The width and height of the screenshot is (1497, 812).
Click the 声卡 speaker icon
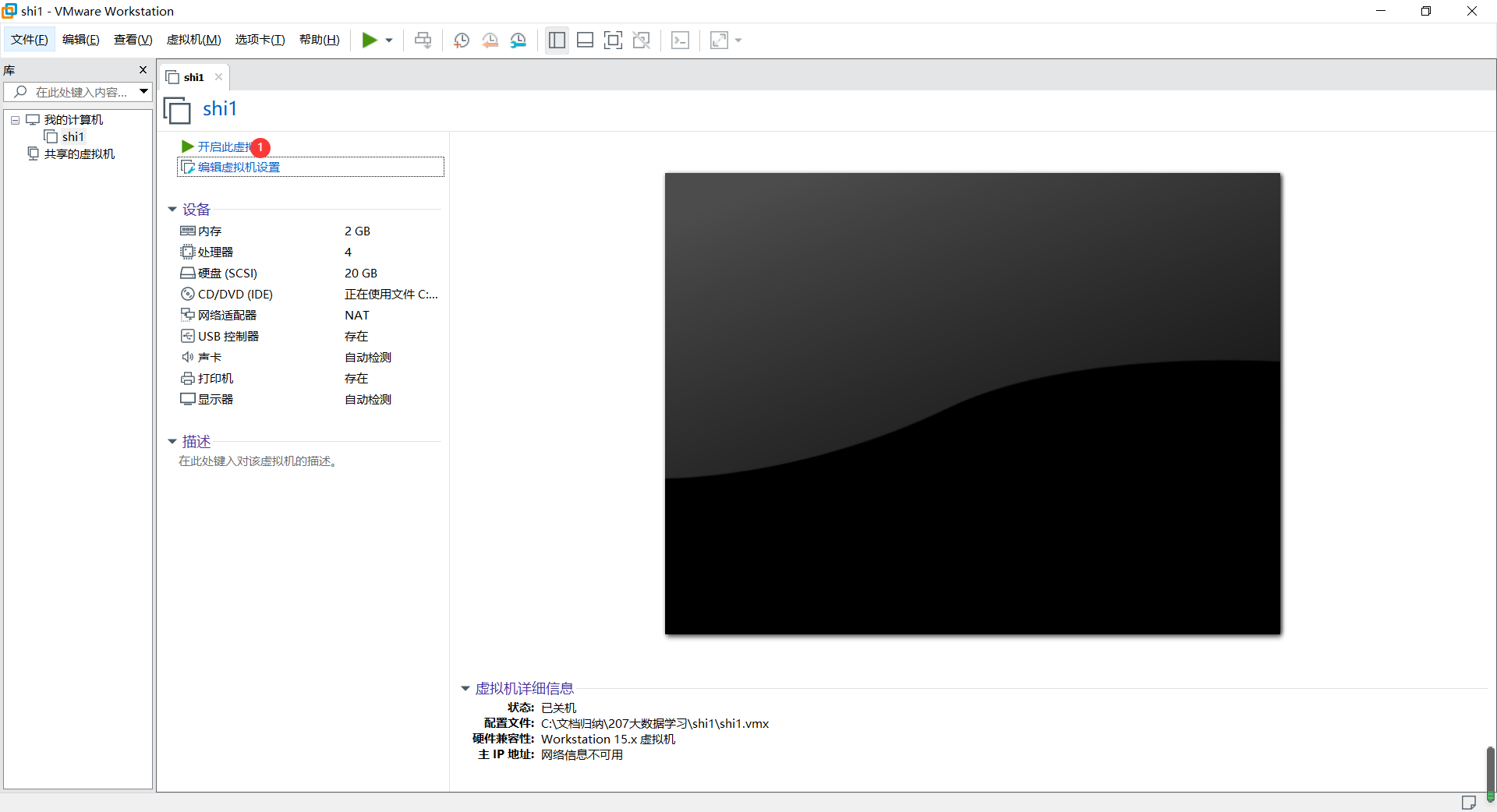[187, 357]
